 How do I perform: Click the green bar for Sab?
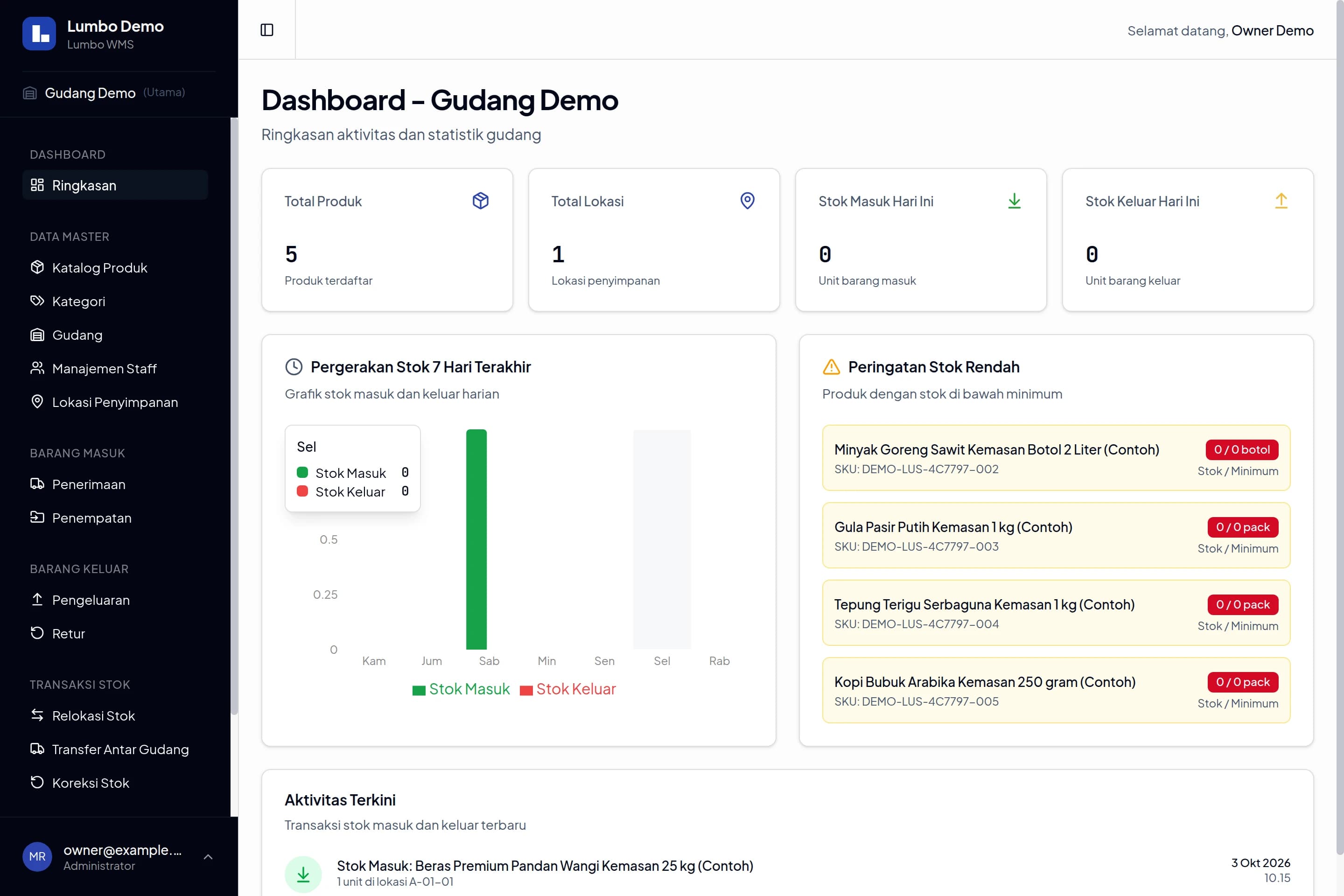476,539
